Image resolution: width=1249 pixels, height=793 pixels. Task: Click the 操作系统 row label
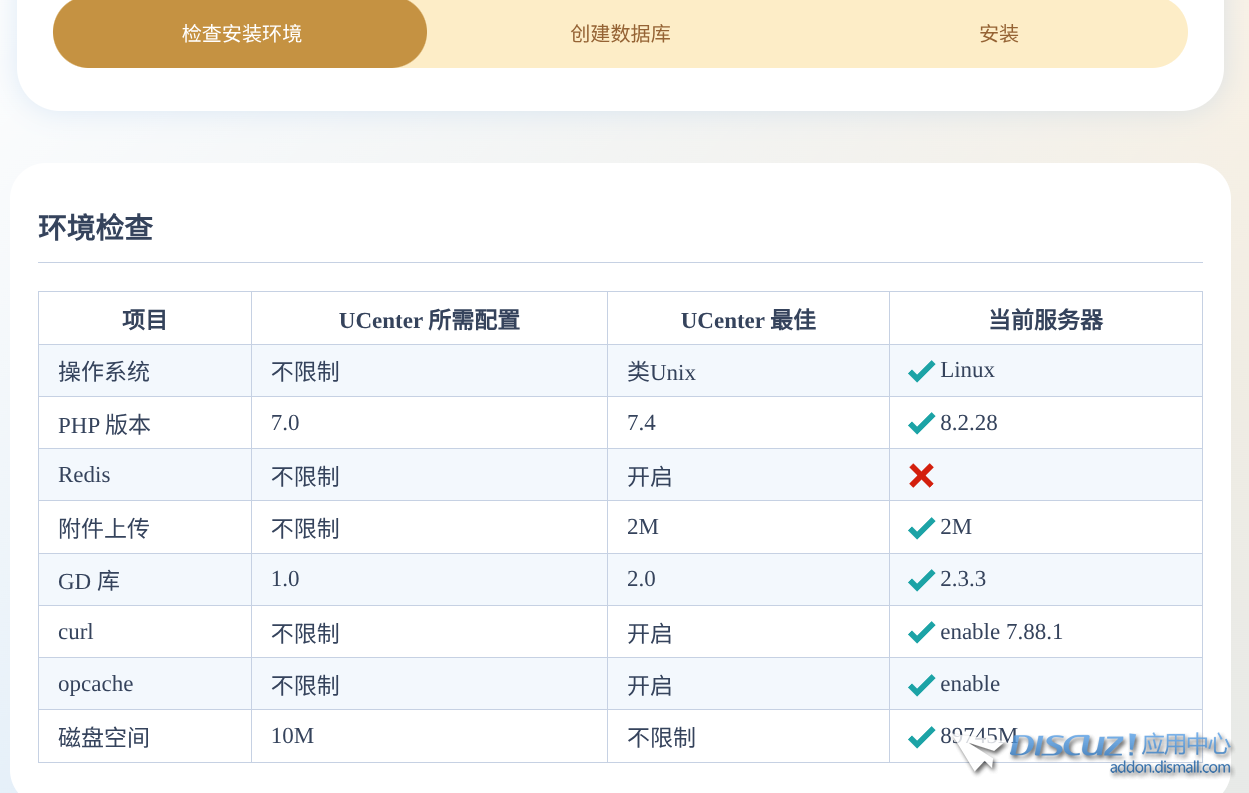click(104, 371)
